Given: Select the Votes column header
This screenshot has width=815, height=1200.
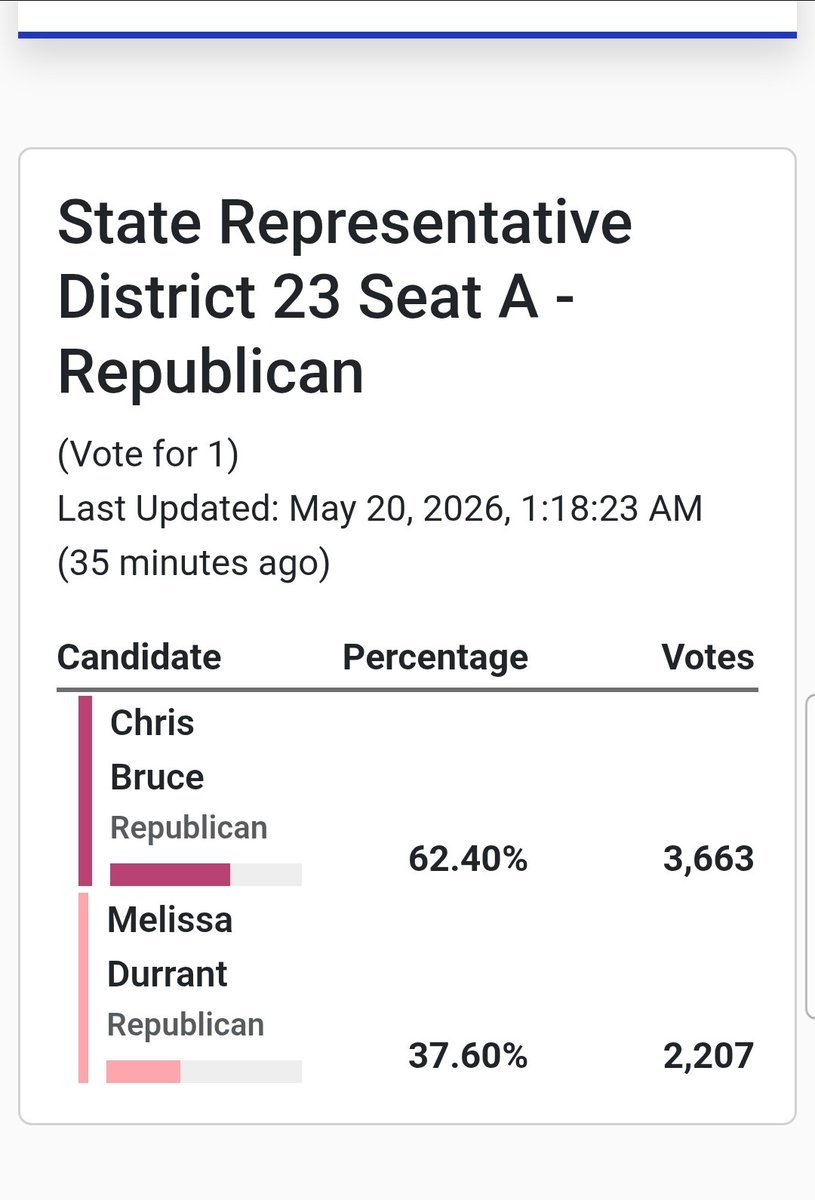Looking at the screenshot, I should [x=708, y=657].
